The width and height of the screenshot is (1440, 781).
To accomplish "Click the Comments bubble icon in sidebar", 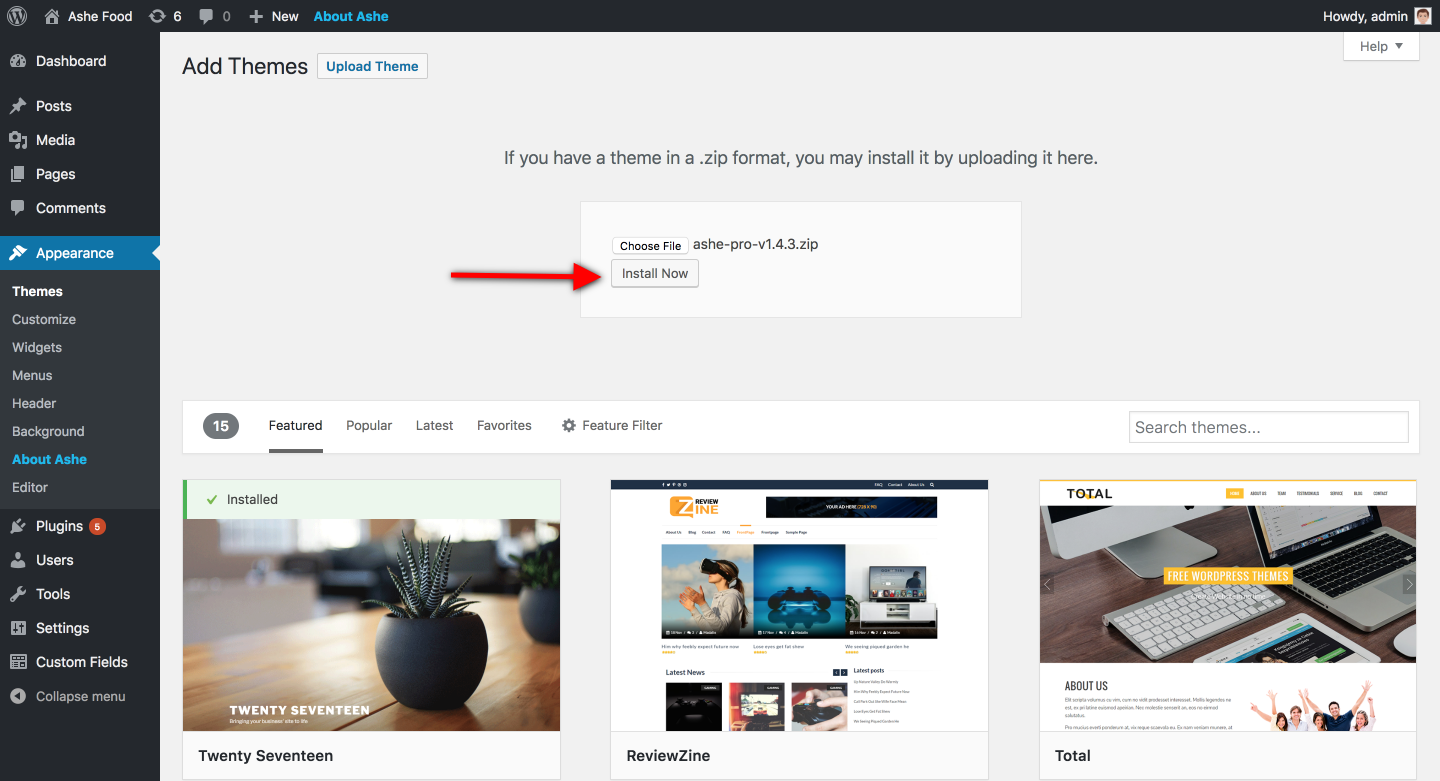I will [18, 208].
